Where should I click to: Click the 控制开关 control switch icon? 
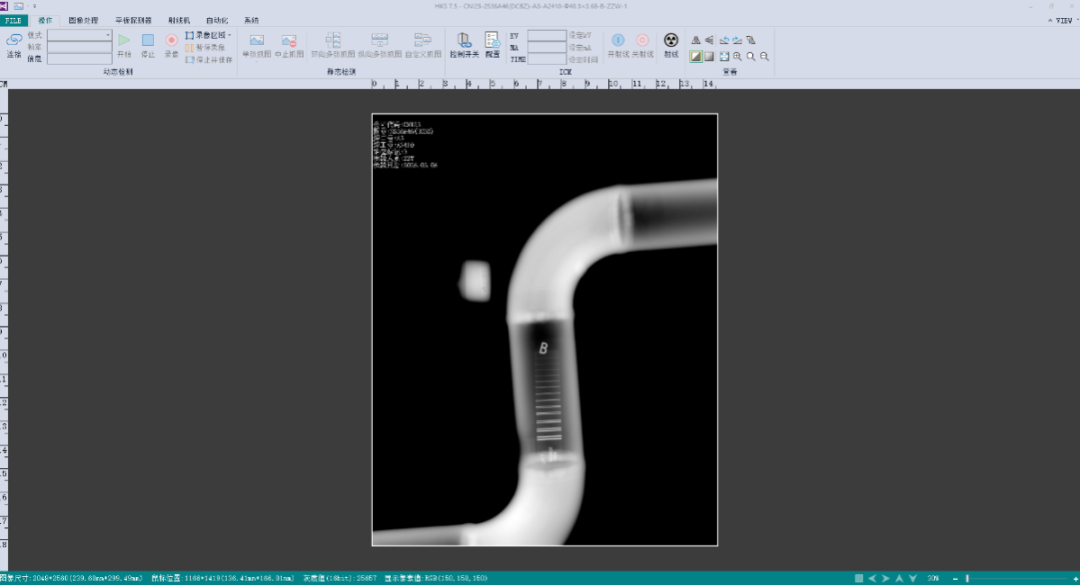pos(464,43)
